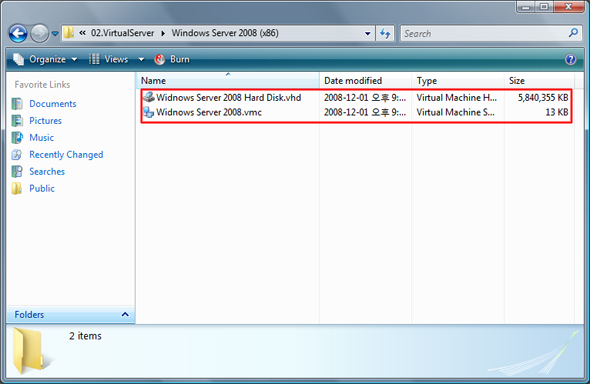The height and width of the screenshot is (384, 590).
Task: Sort by the Type column header
Action: pyautogui.click(x=458, y=80)
